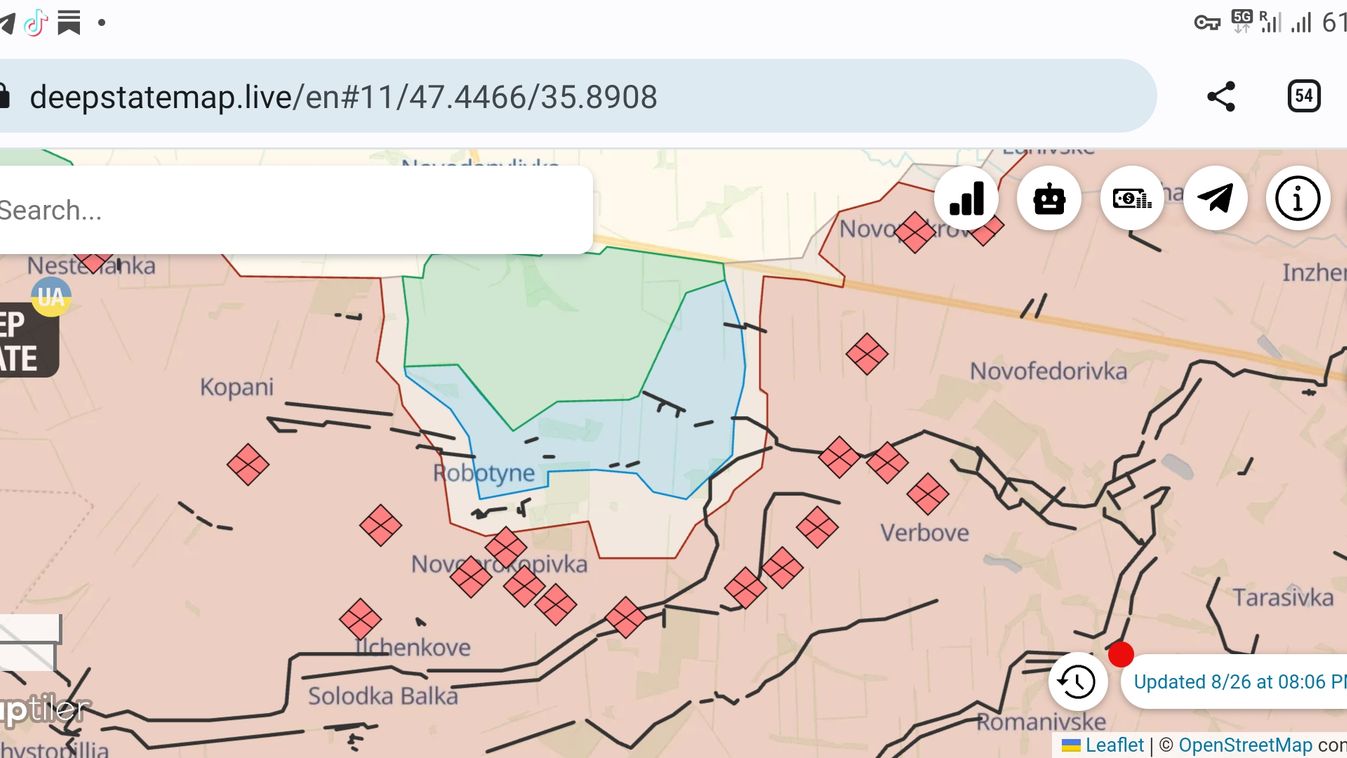Image resolution: width=1347 pixels, height=758 pixels.
Task: Open the map history clock icon
Action: pyautogui.click(x=1077, y=682)
